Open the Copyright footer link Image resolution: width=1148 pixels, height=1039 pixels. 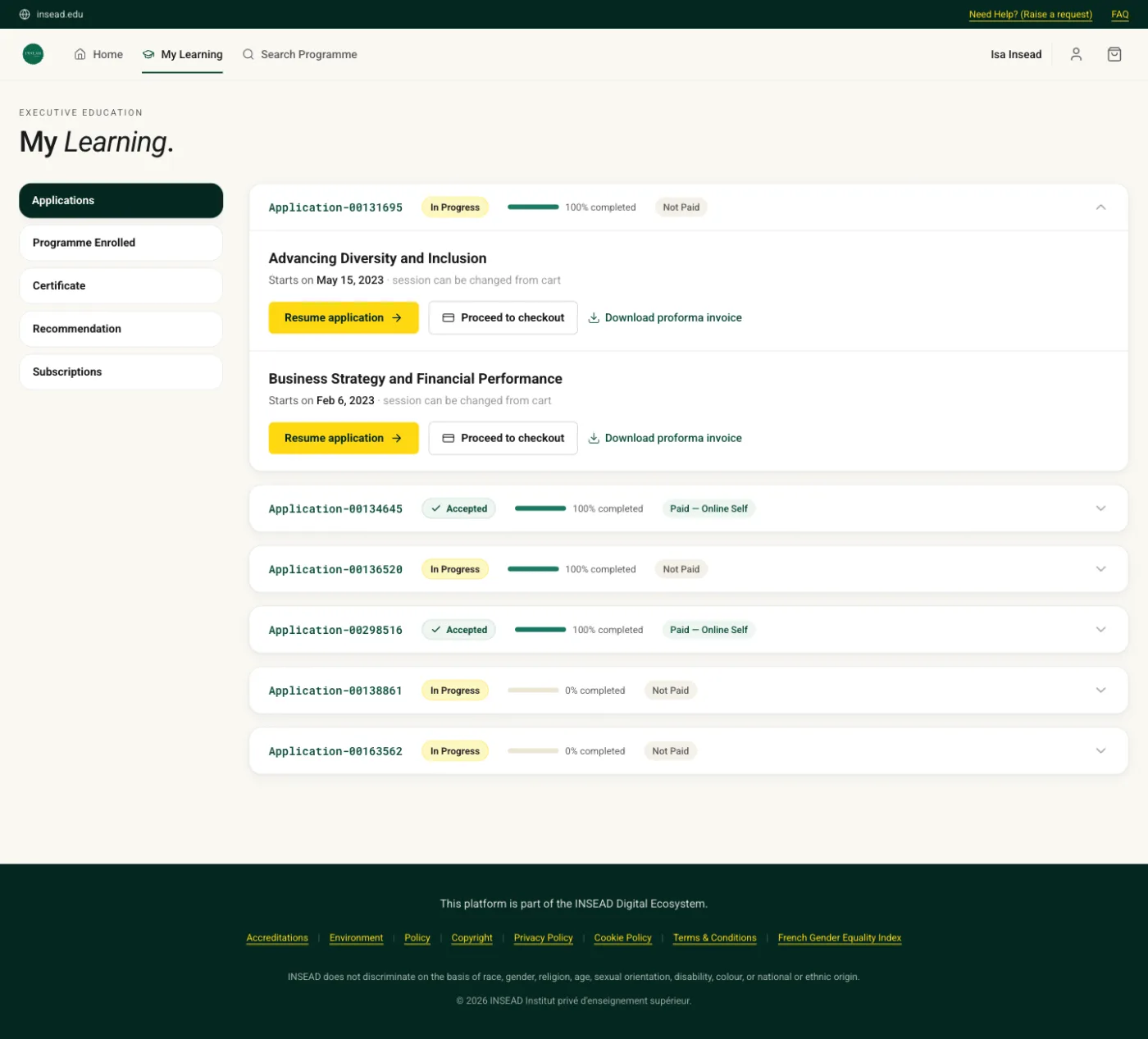point(472,938)
